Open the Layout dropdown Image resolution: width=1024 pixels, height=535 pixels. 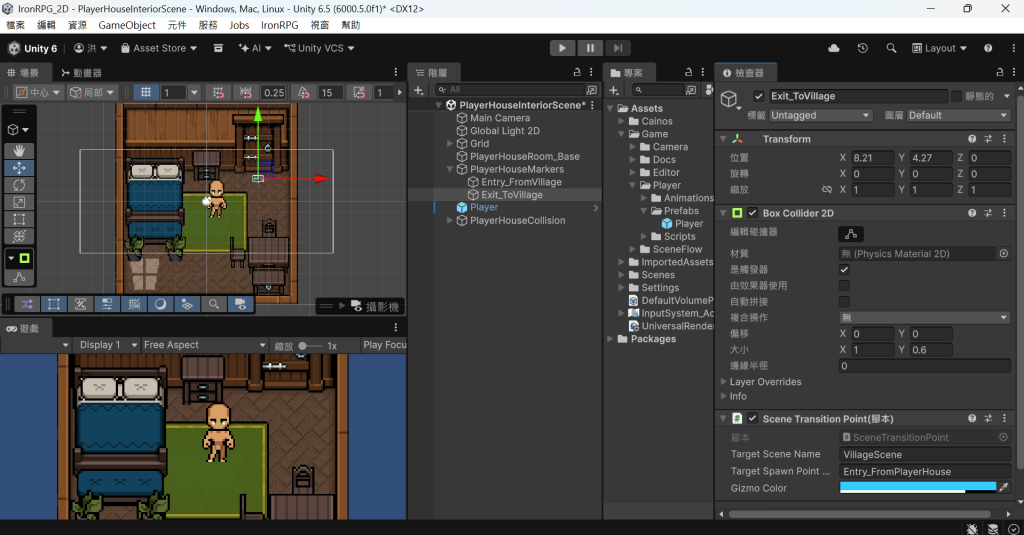point(939,48)
